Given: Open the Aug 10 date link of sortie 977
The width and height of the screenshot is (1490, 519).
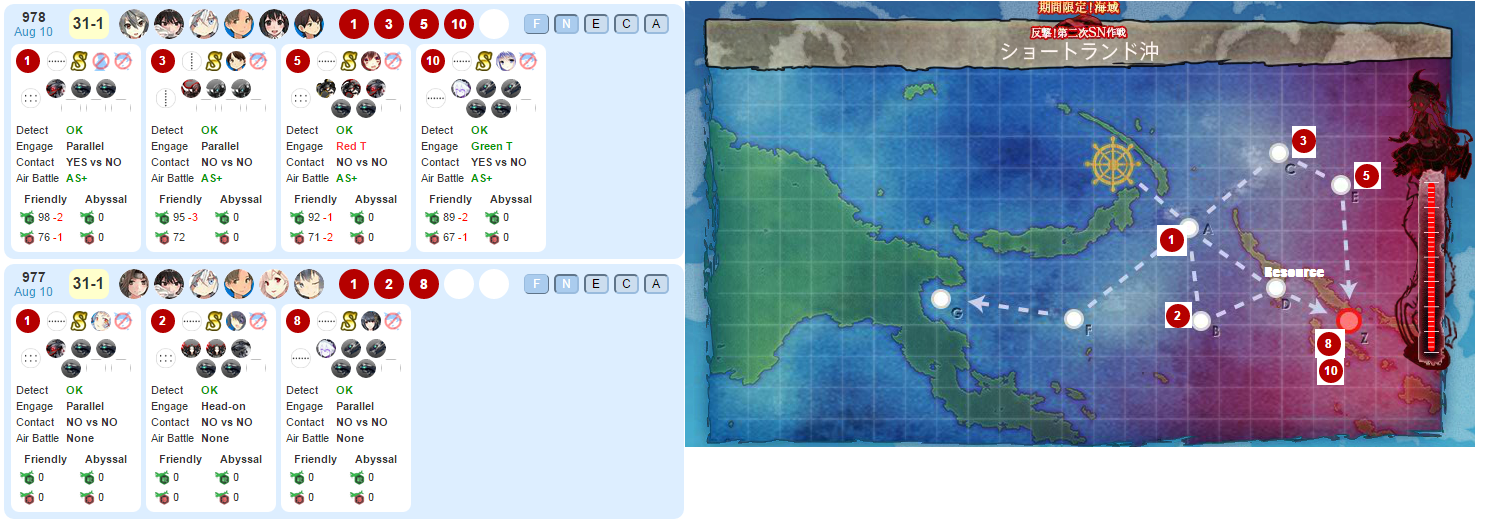Looking at the screenshot, I should tap(34, 292).
